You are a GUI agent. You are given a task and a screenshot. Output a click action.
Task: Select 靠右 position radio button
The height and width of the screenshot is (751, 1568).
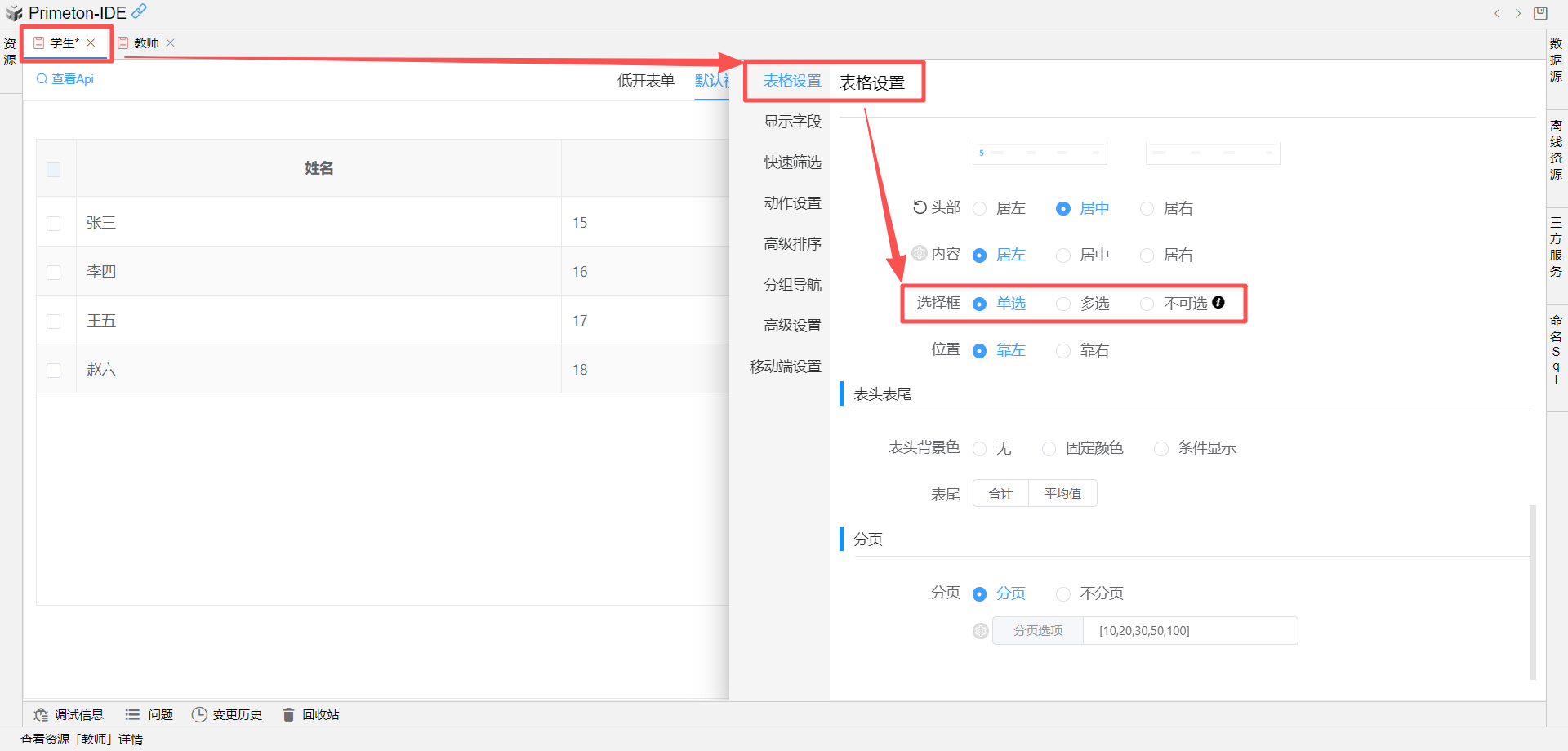pos(1063,351)
